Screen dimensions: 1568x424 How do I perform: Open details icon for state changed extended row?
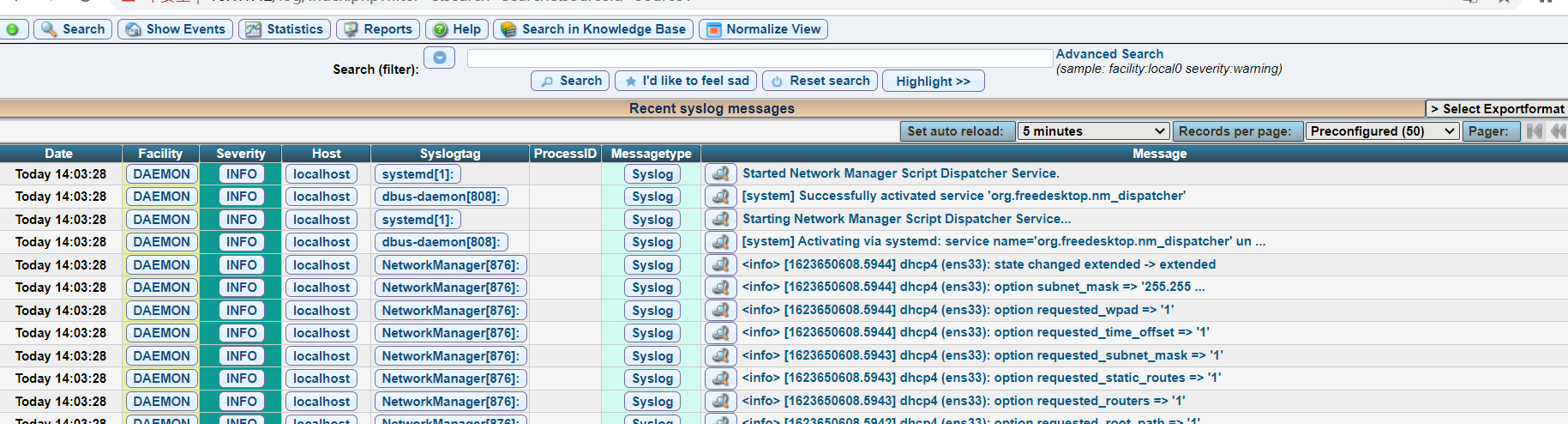pos(721,265)
